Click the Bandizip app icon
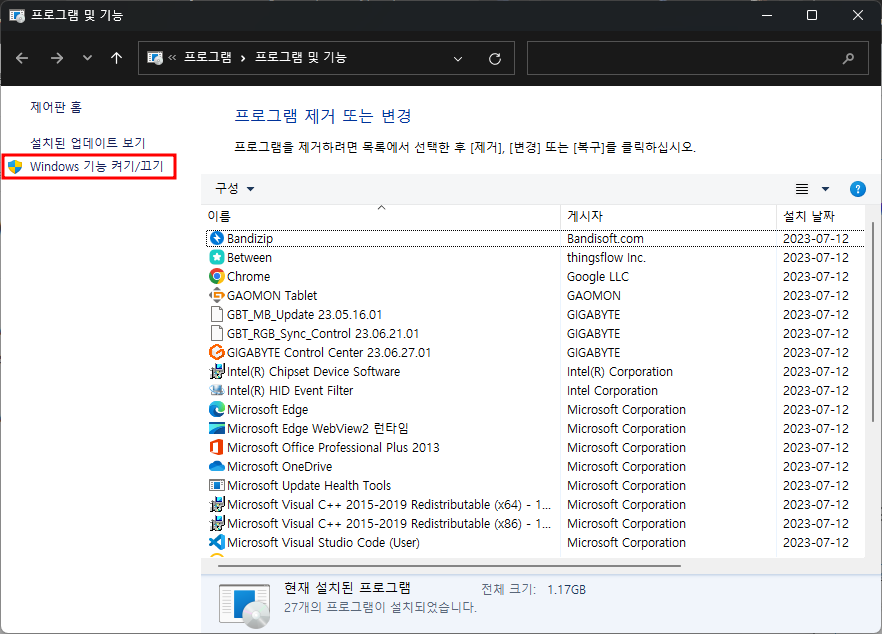 point(217,239)
